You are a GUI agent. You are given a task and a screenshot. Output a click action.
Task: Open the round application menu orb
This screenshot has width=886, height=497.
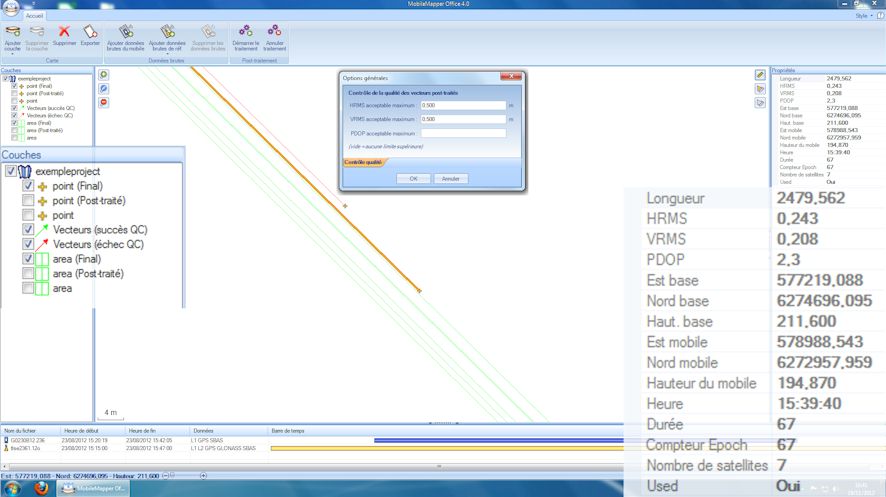(x=11, y=7)
